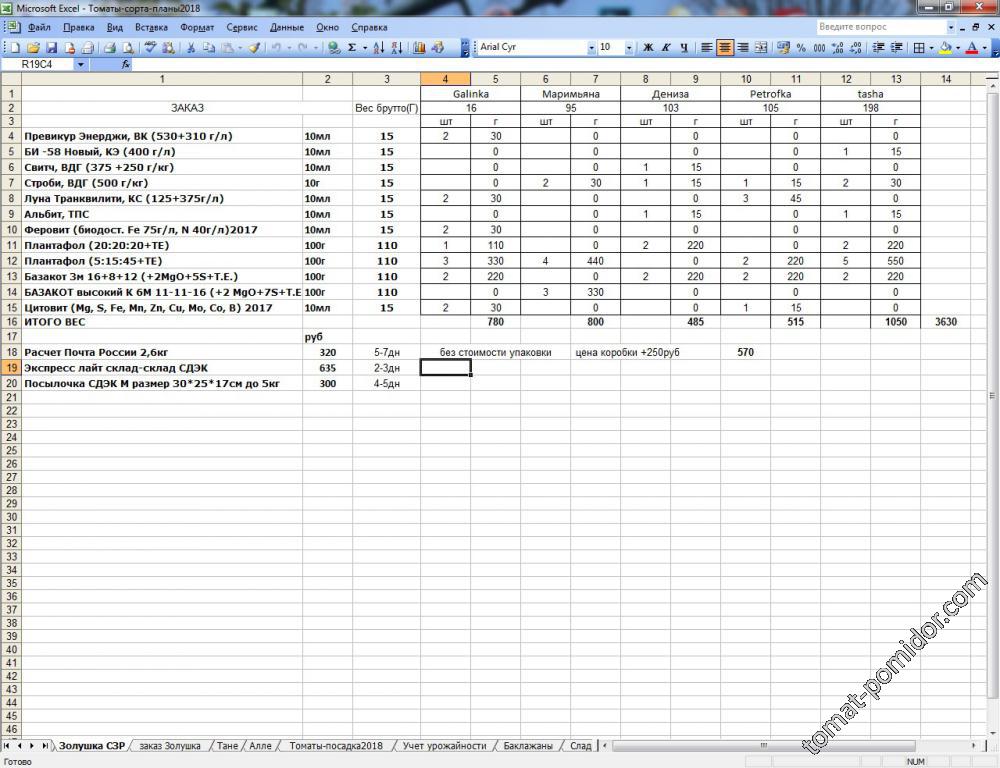The width and height of the screenshot is (1000, 768).
Task: Click the Format Painter brush icon
Action: click(x=254, y=47)
